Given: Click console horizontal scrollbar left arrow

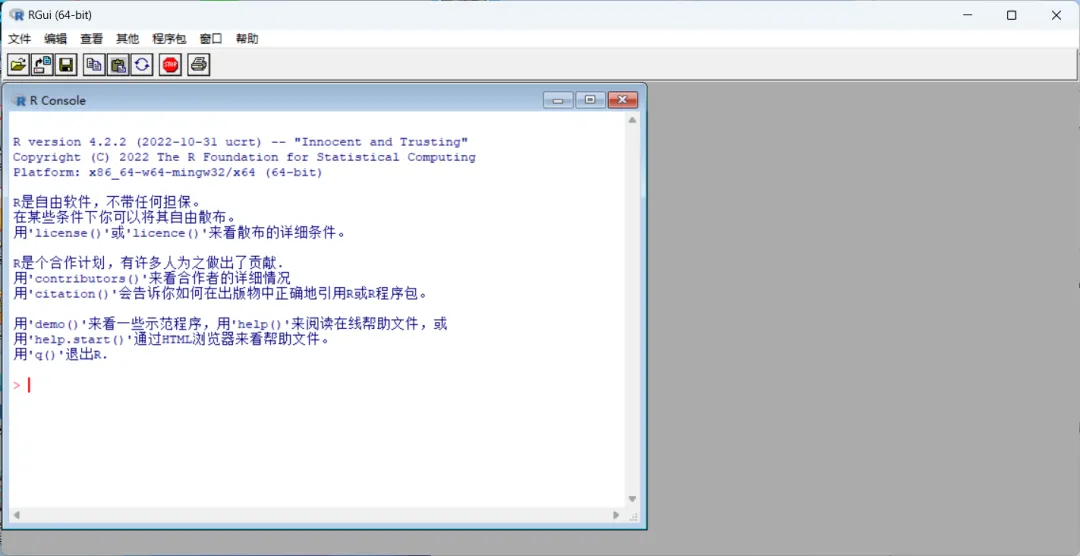Looking at the screenshot, I should (x=17, y=515).
